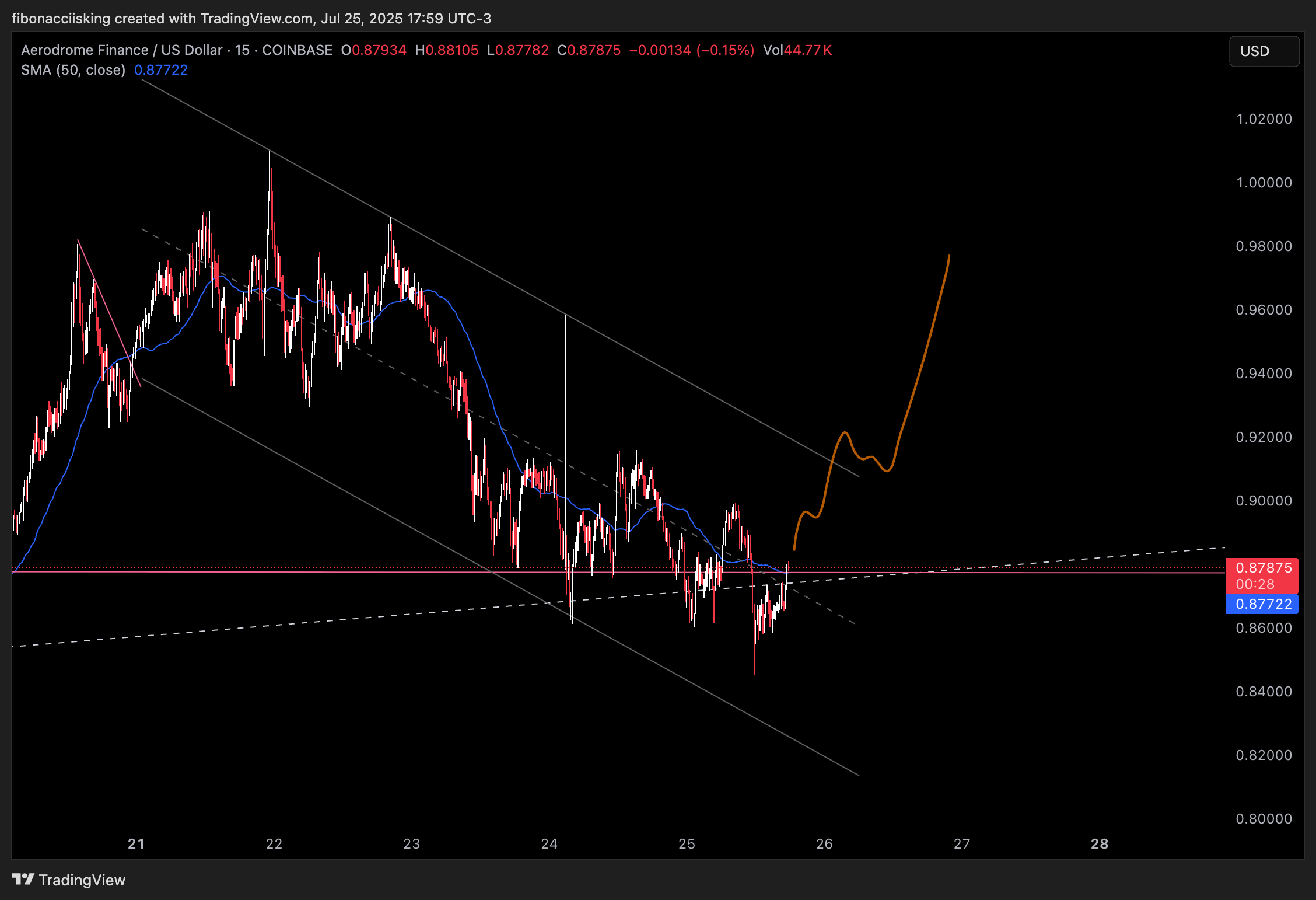1316x900 pixels.
Task: Click the 0.80000 price axis label
Action: coord(1264,819)
